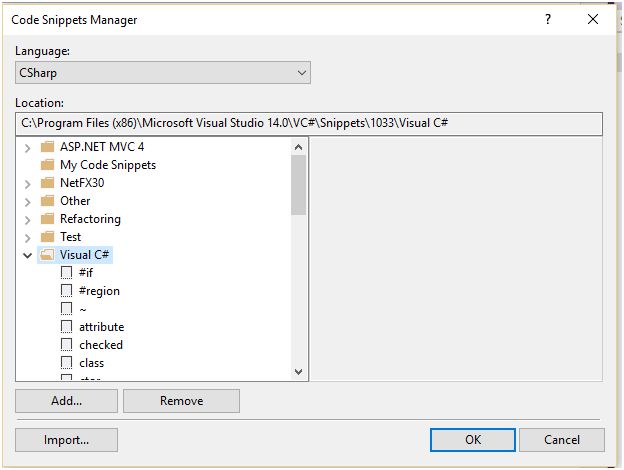Expand the Other folder node
Screen dimensions: 624x470
[26, 201]
